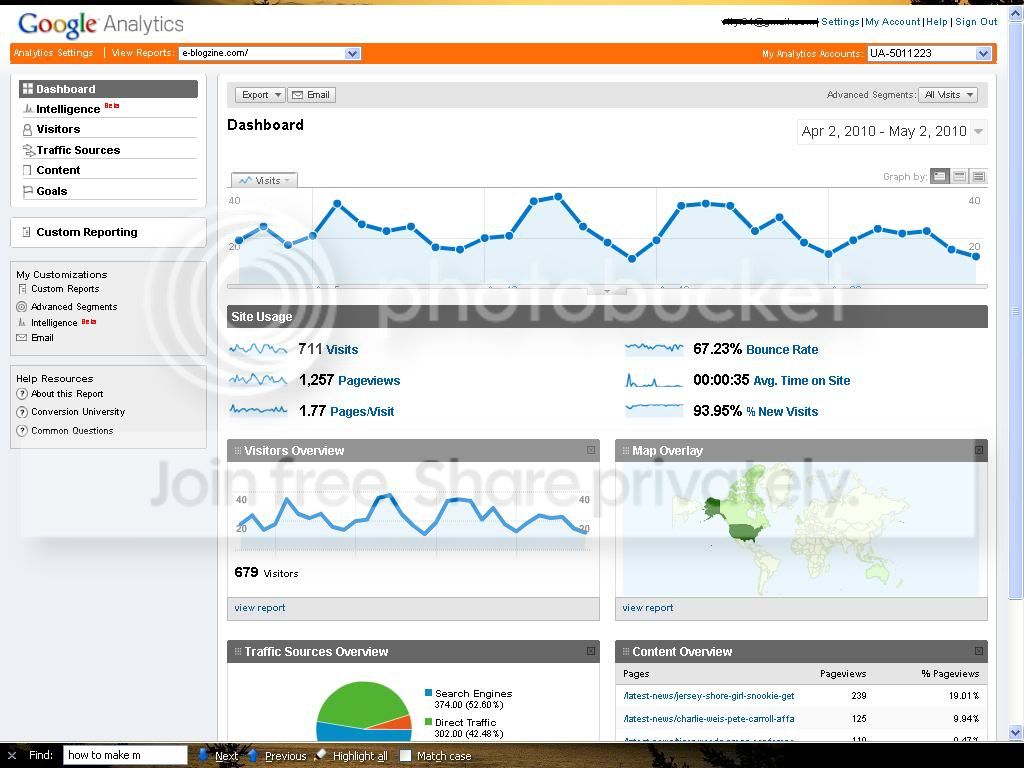View report link under Visitors Overview

click(x=260, y=608)
